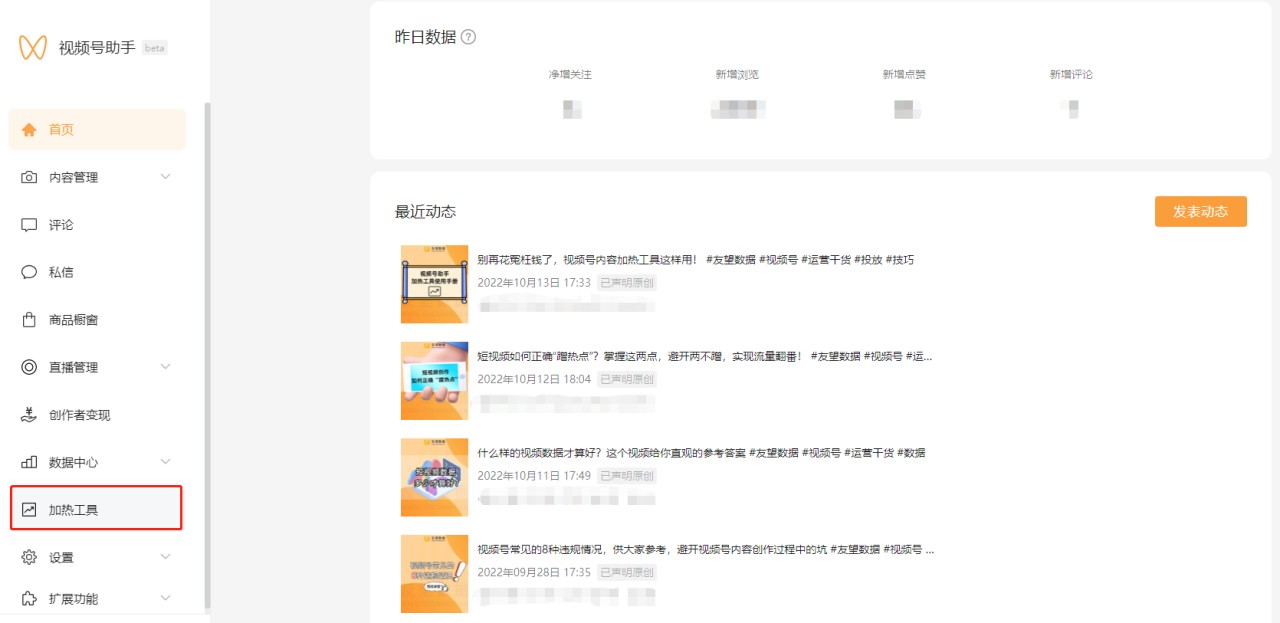Screen dimensions: 1280x623
Task: Open the 评论 menu item
Action: point(97,225)
